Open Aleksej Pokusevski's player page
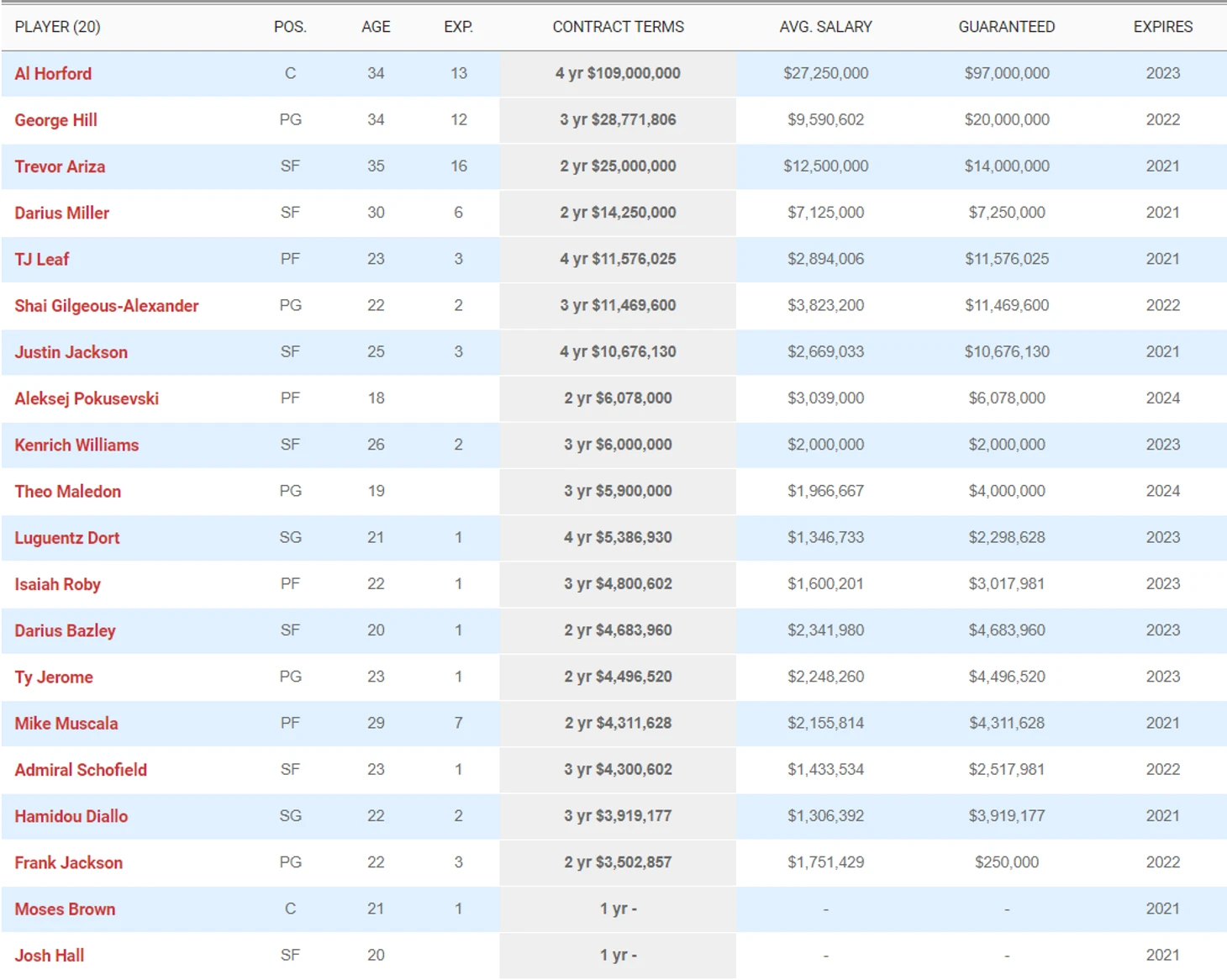Image resolution: width=1227 pixels, height=980 pixels. pos(87,398)
